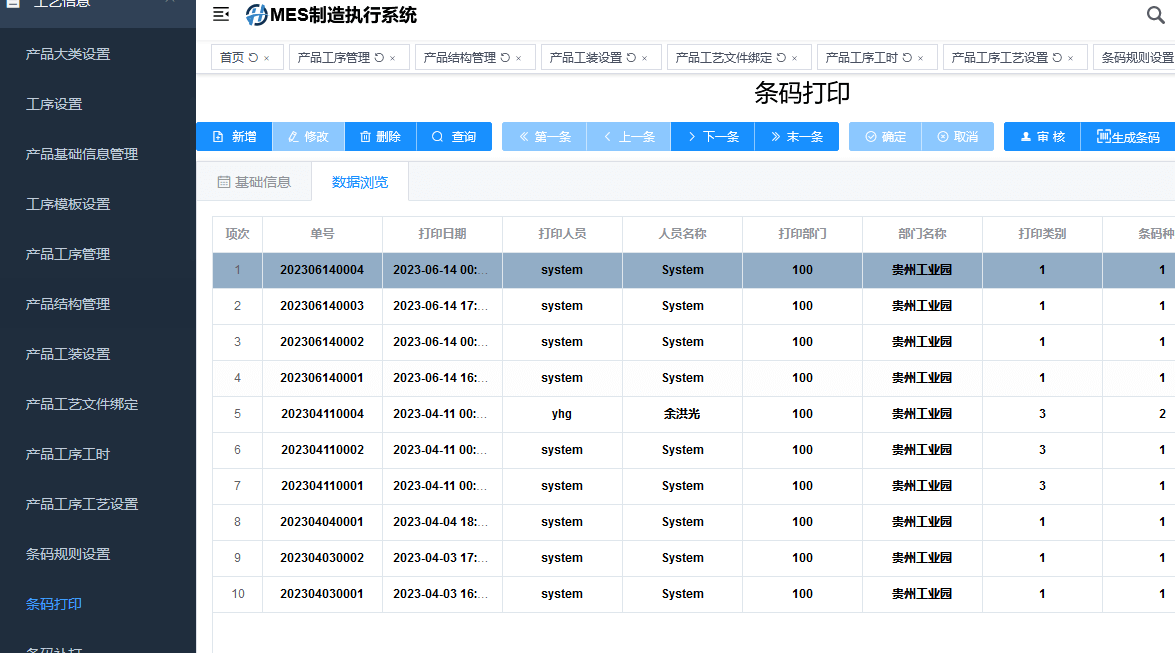Viewport: 1175px width, 653px height.
Task: Open 产品工序工时 in the sidebar
Action: (x=68, y=454)
